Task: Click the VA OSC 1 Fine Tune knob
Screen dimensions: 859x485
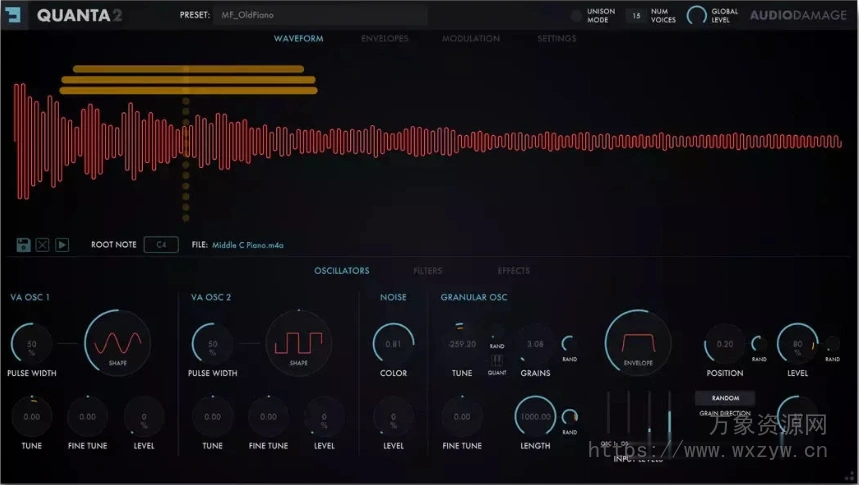Action: (88, 417)
